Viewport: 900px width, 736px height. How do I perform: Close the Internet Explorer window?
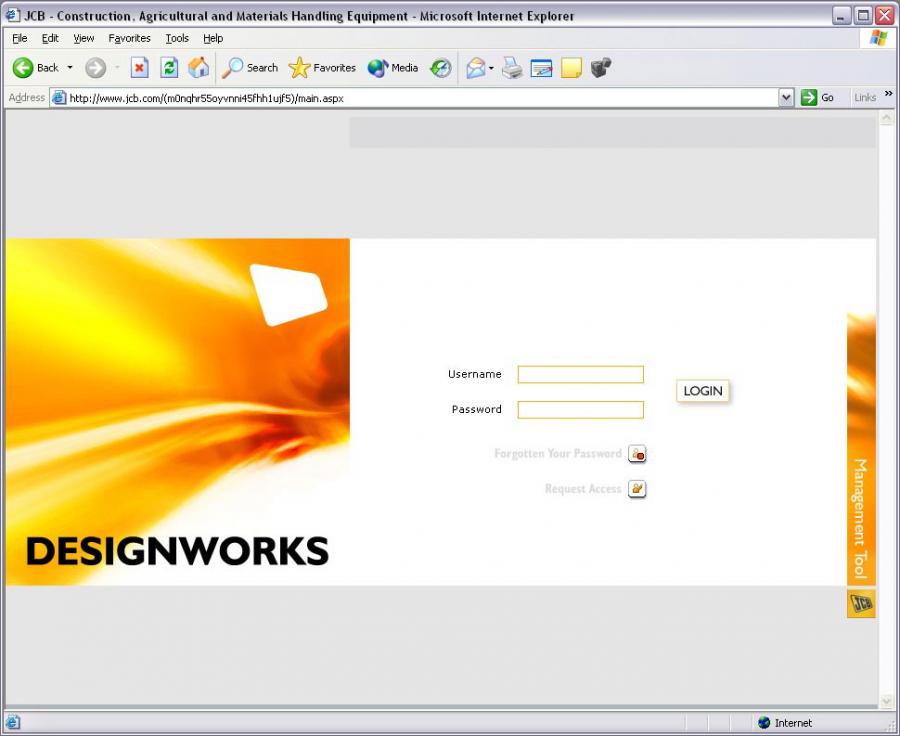pos(885,16)
